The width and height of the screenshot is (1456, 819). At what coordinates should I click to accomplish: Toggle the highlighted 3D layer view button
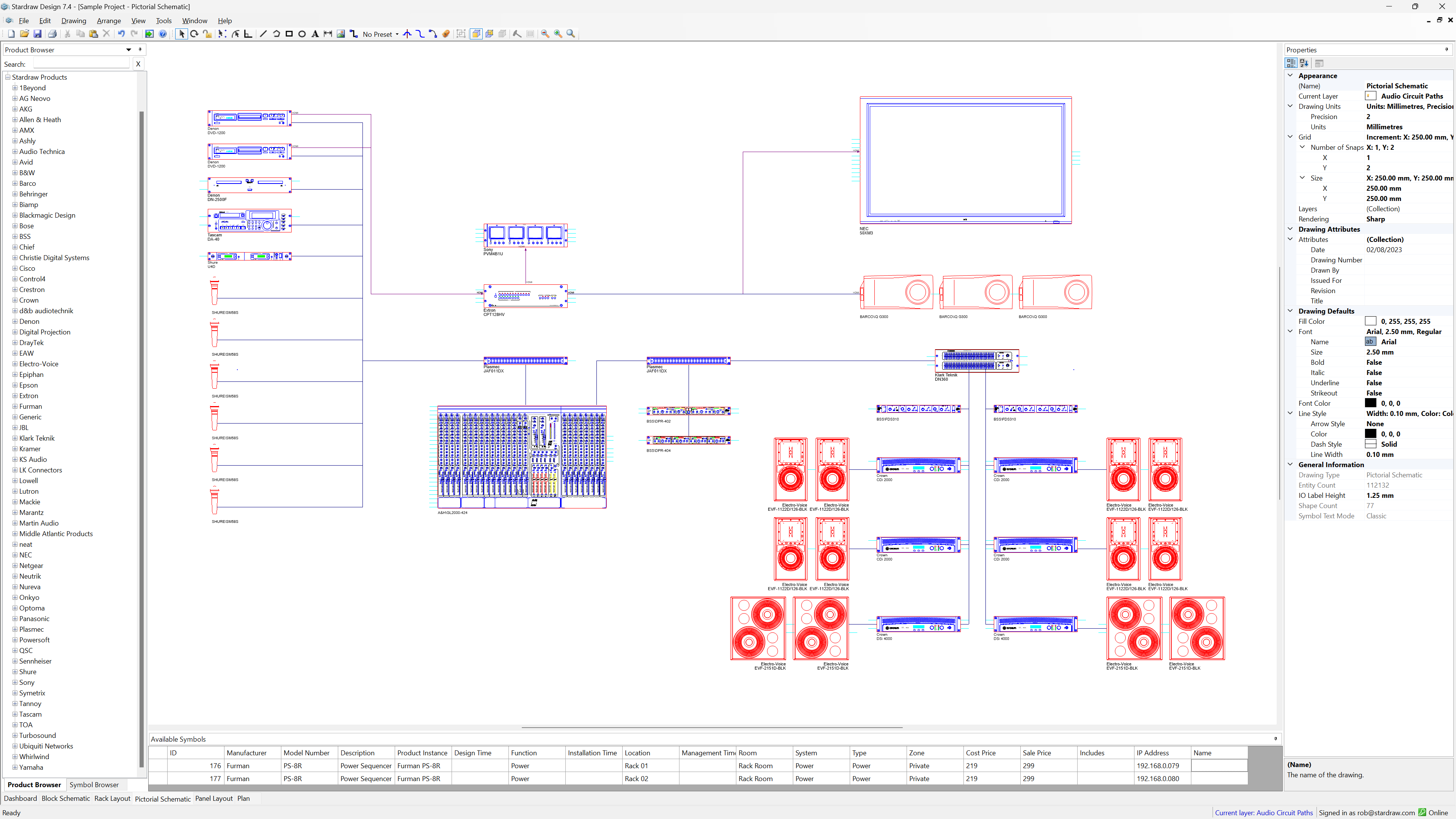476,34
